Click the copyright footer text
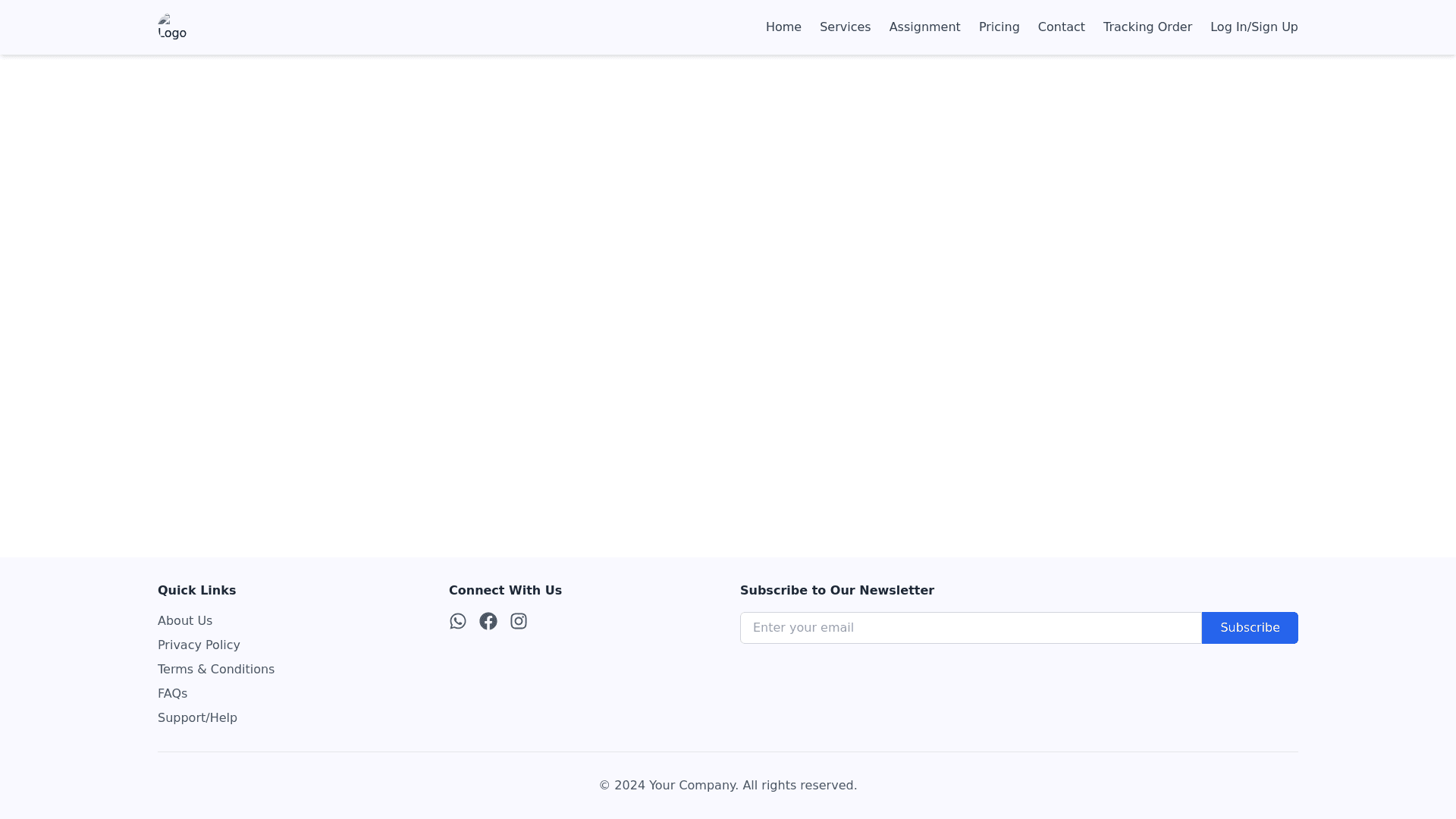1456x819 pixels. click(x=728, y=786)
